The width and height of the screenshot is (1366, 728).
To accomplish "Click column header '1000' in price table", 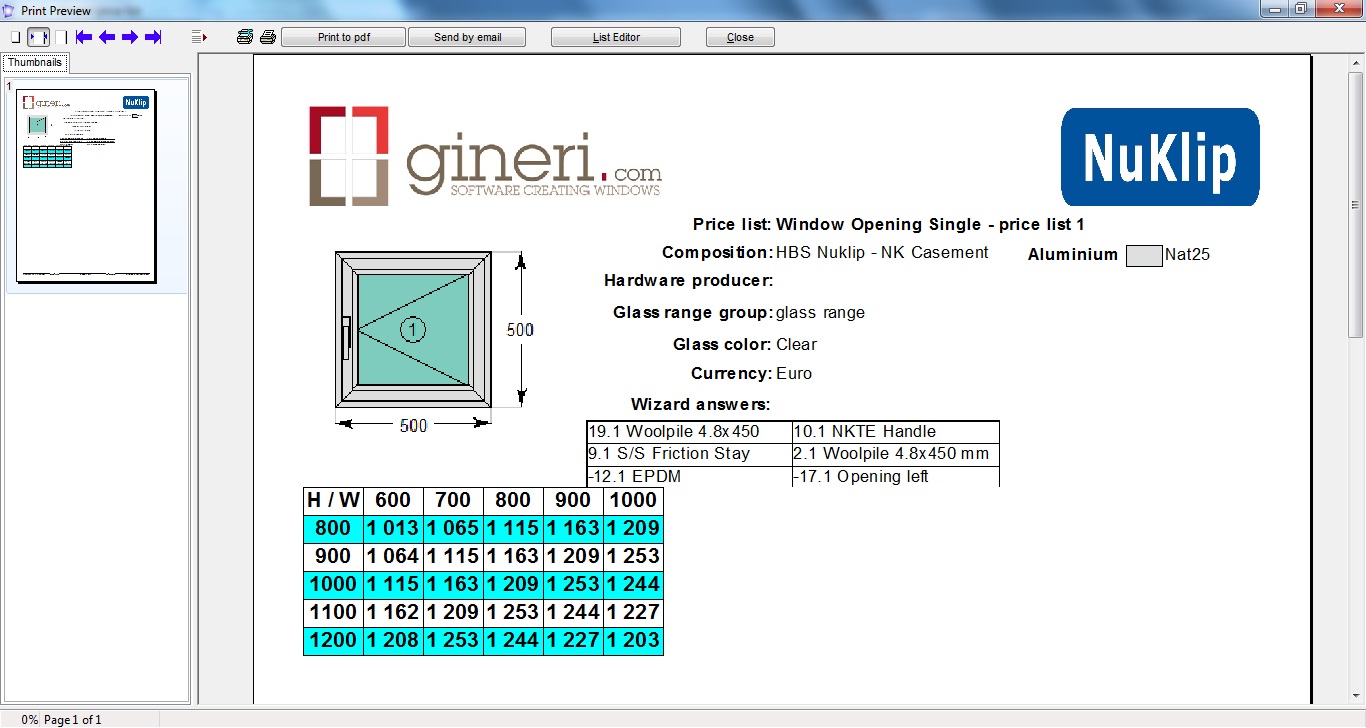I will 633,500.
